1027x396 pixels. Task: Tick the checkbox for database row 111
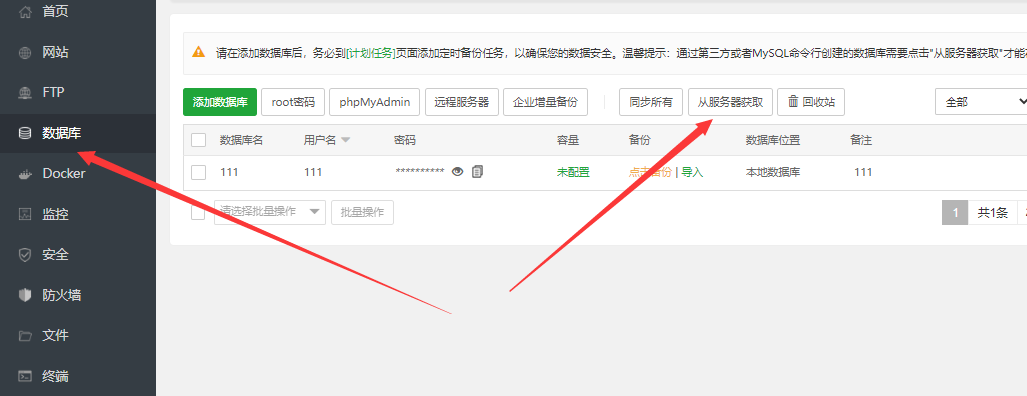pyautogui.click(x=198, y=172)
